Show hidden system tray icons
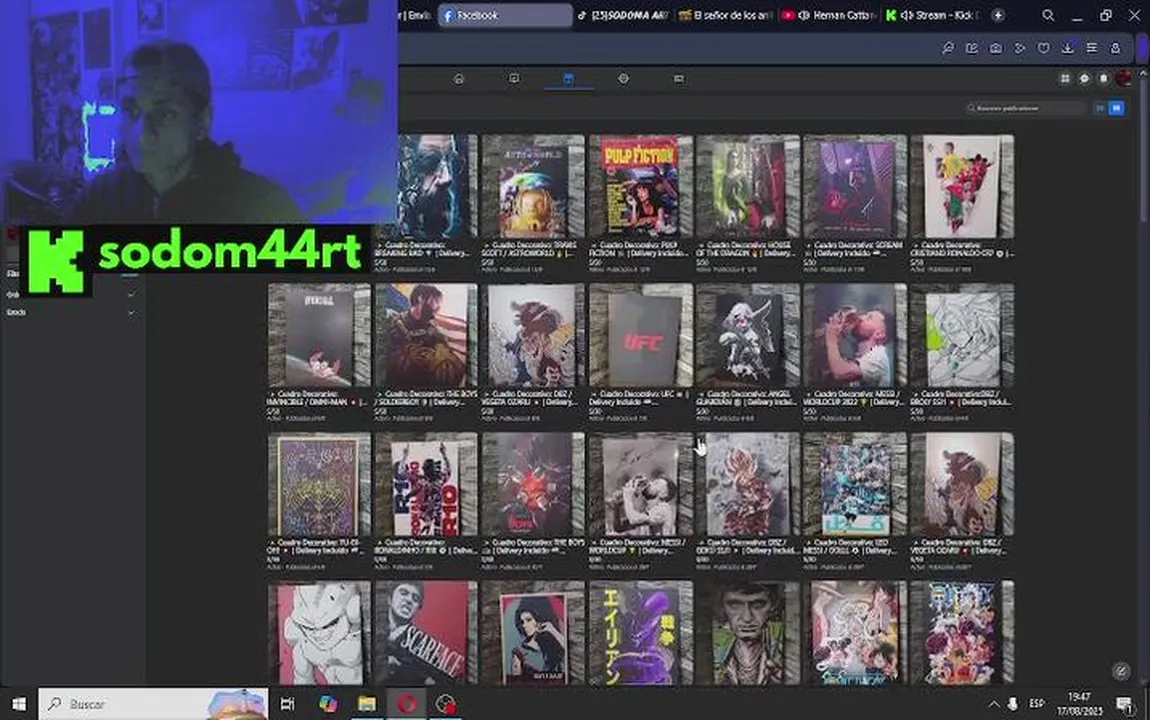This screenshot has height=720, width=1150. [x=994, y=704]
